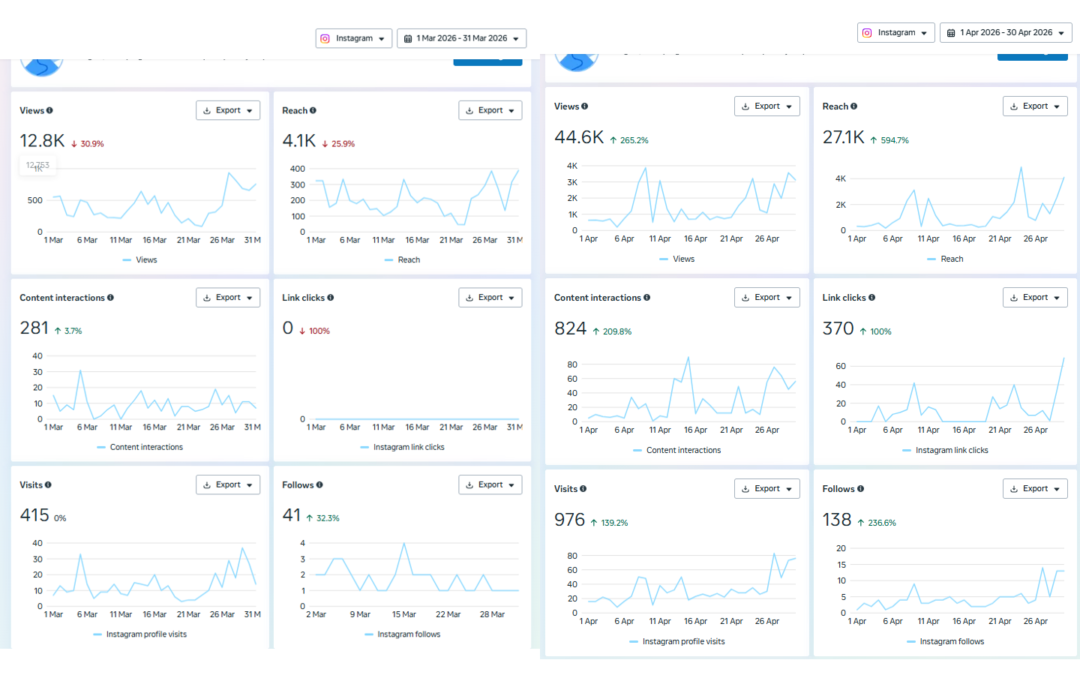Click Reach info icon in March report
The width and height of the screenshot is (1080, 675).
(x=313, y=110)
